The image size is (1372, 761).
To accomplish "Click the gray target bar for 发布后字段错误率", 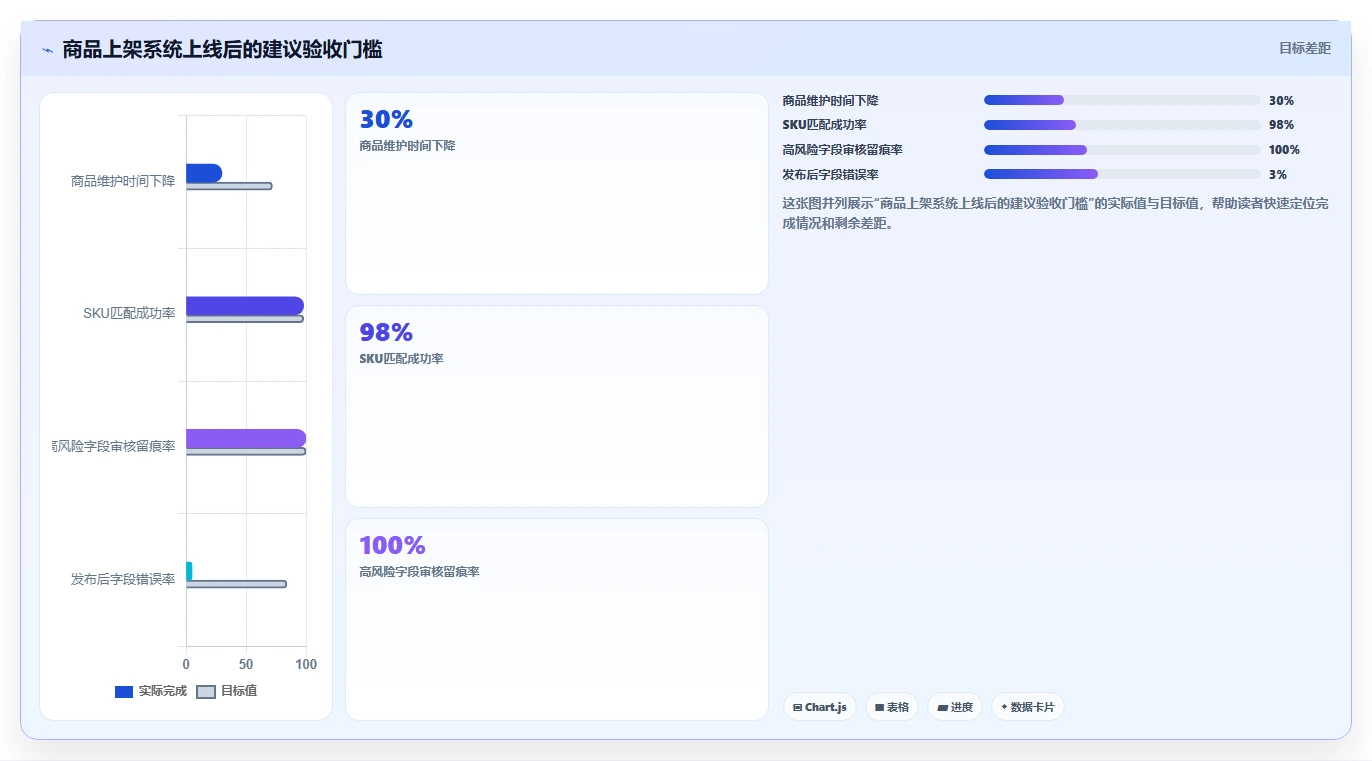I will pyautogui.click(x=236, y=584).
